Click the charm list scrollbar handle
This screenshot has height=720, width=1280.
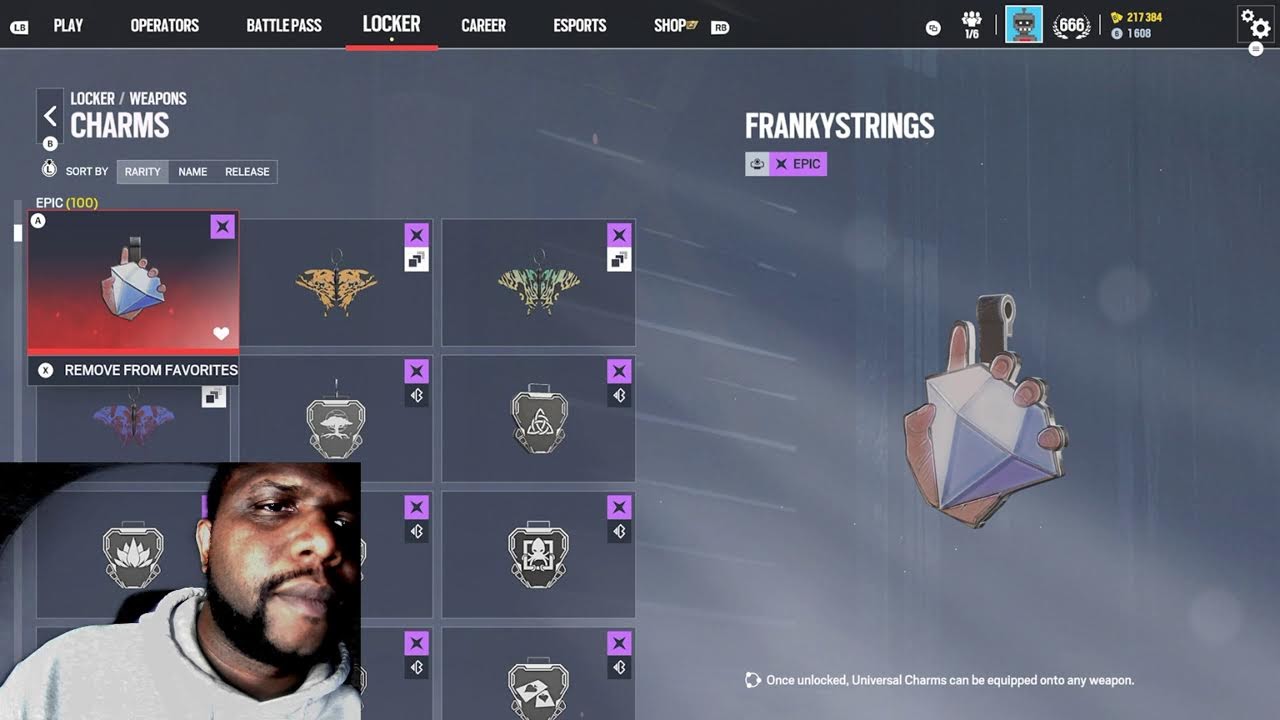click(17, 233)
